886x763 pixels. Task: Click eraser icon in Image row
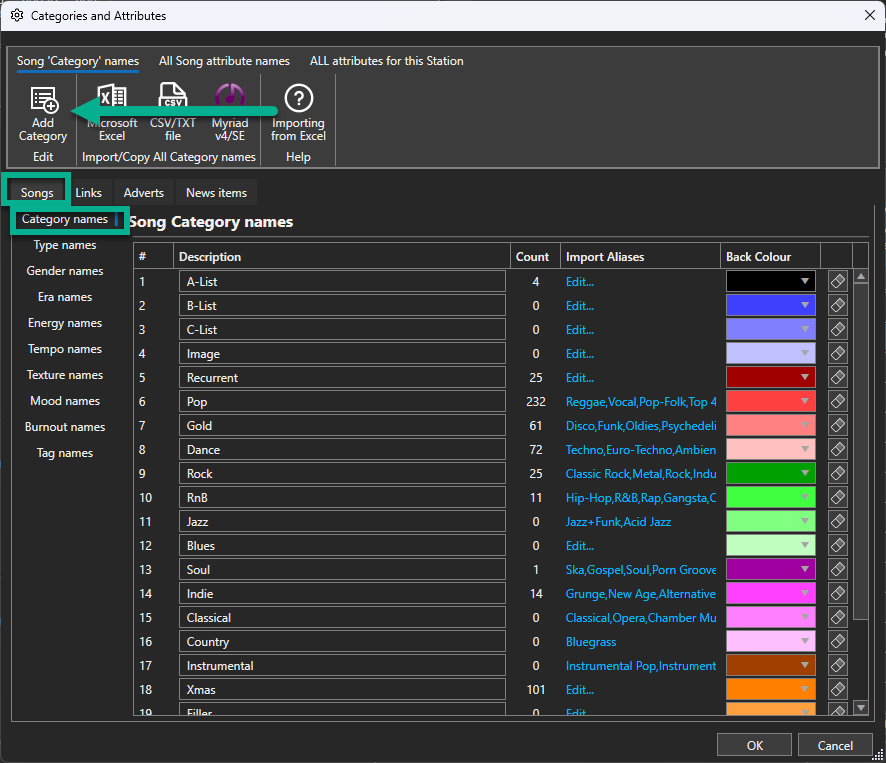837,353
